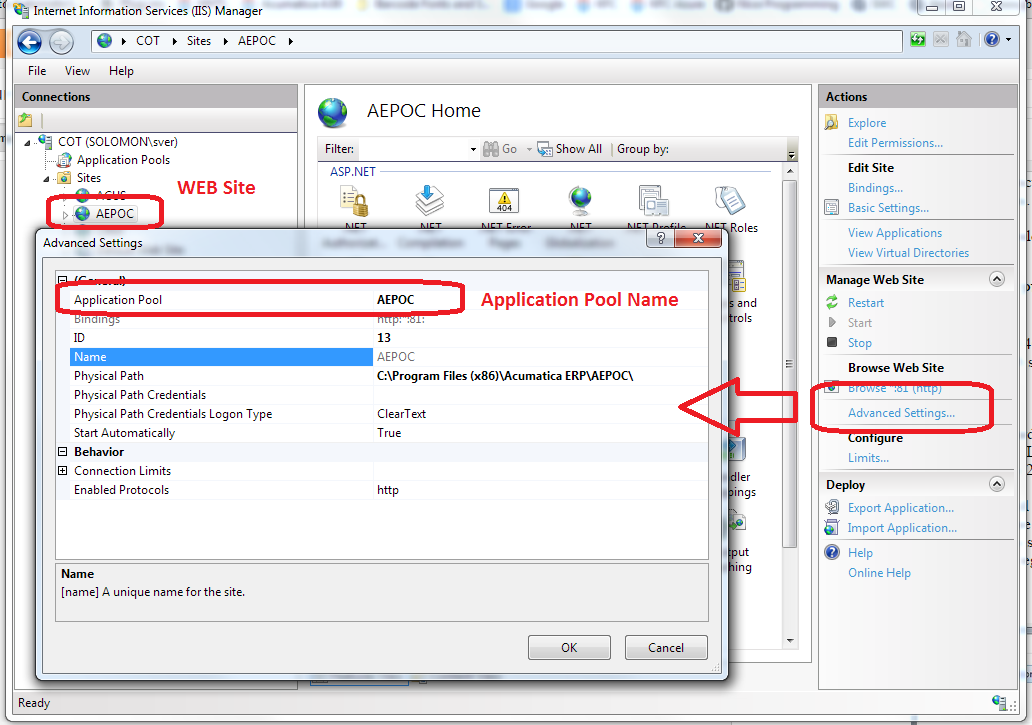Viewport: 1032px width, 725px height.
Task: Click the forward navigation arrow button
Action: click(x=61, y=43)
